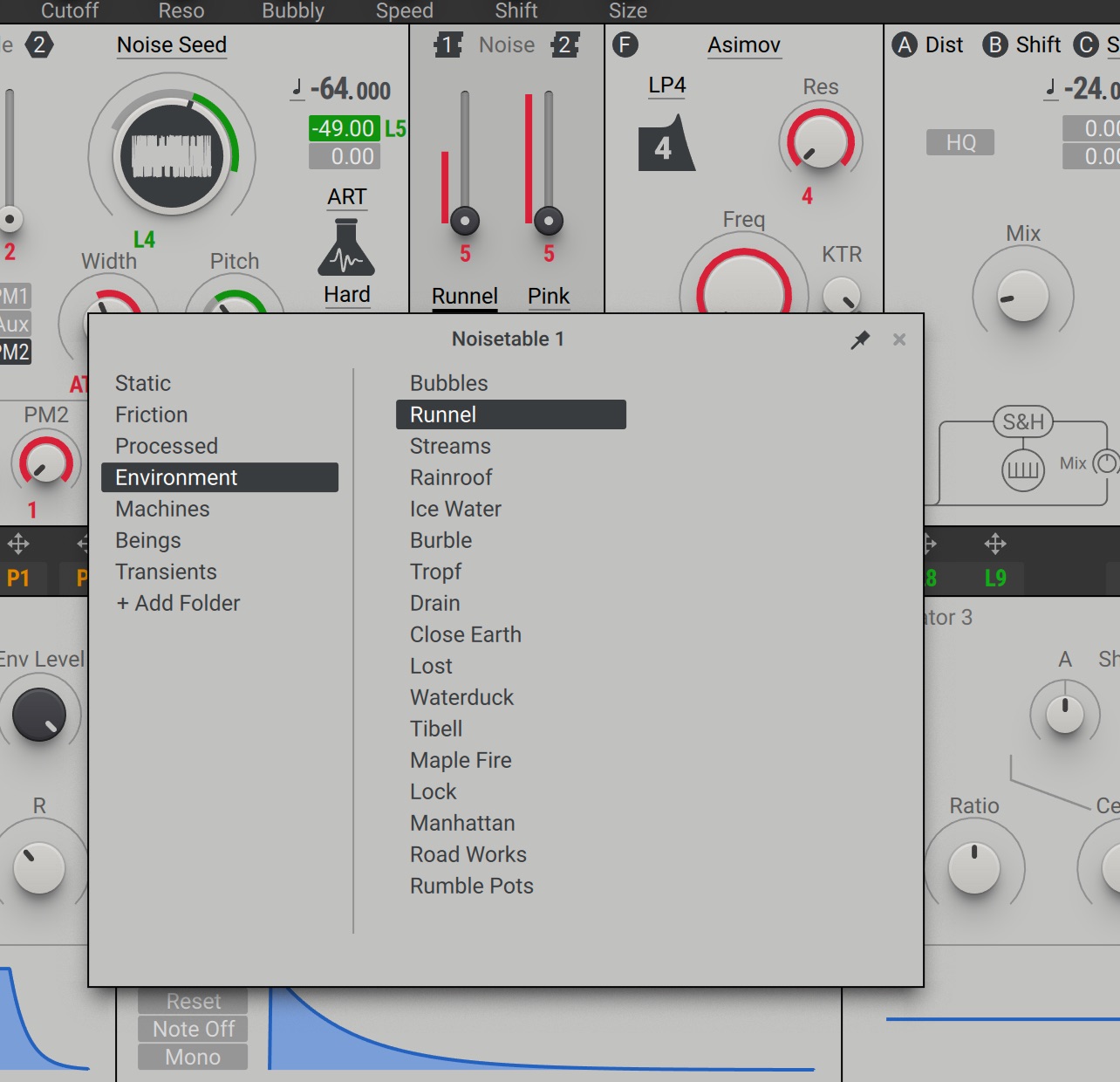Toggle the Mono option
Image resolution: width=1120 pixels, height=1082 pixels.
[193, 1057]
